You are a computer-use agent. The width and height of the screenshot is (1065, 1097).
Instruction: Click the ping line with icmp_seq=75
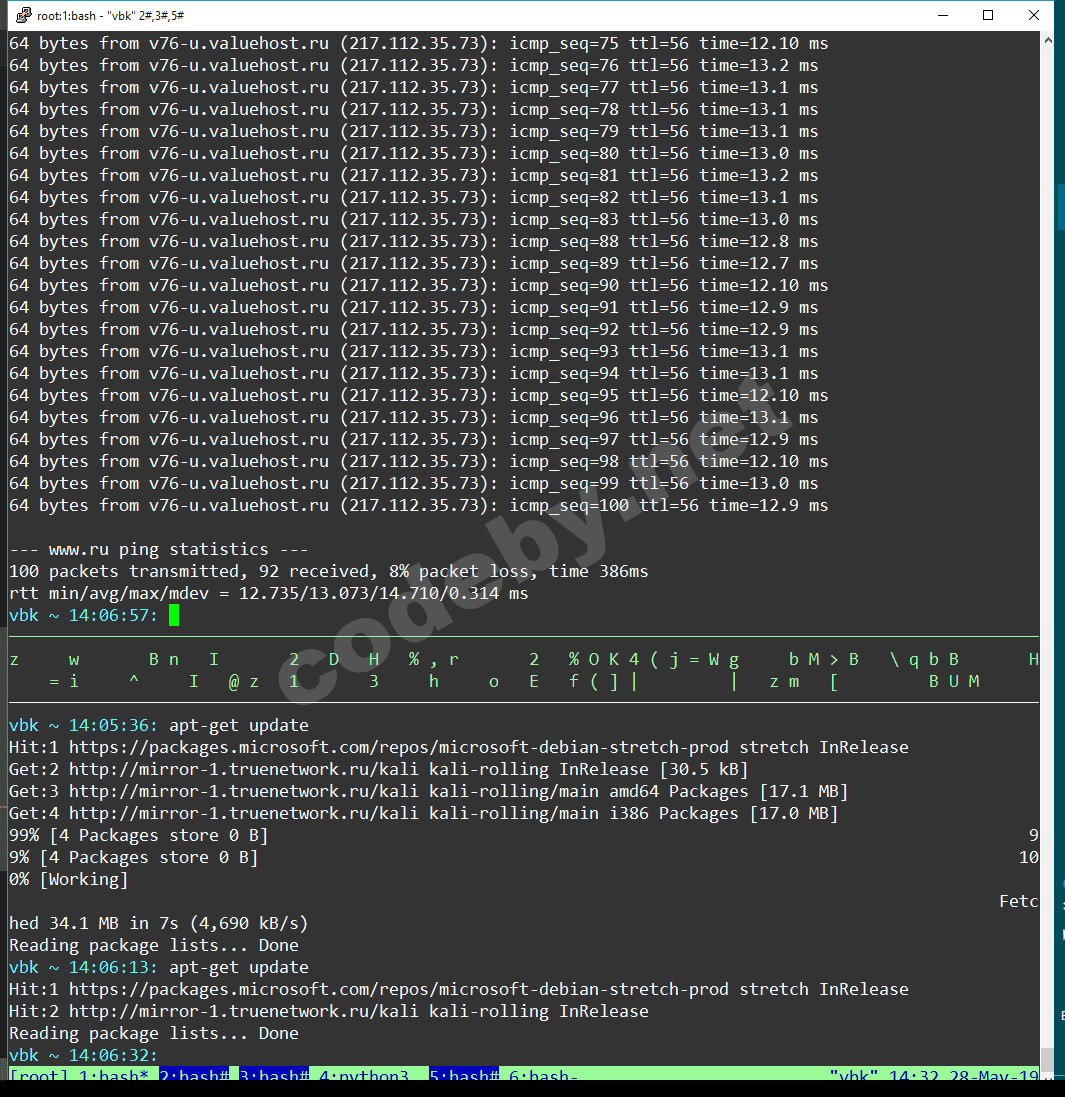coord(418,43)
